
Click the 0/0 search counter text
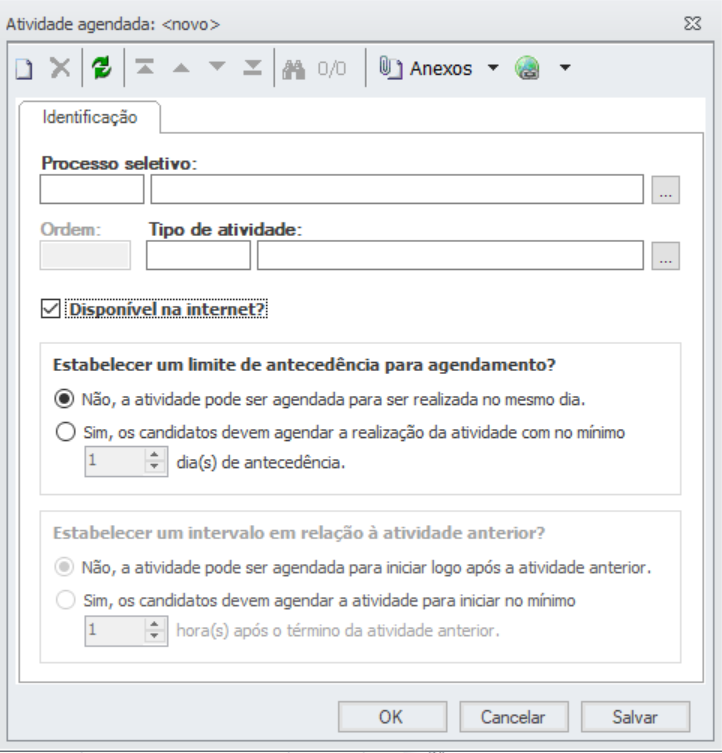click(331, 69)
